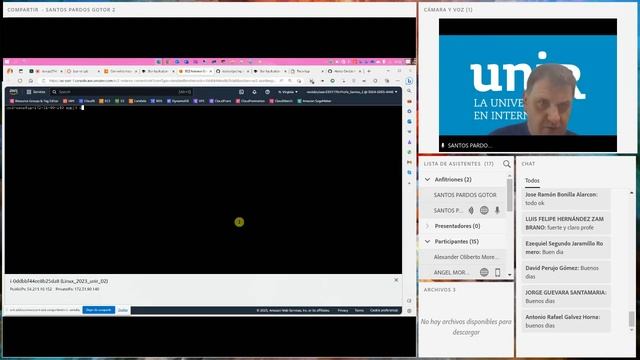The height and width of the screenshot is (360, 640).
Task: Click Ocultar link in sharing bar
Action: pyautogui.click(x=123, y=310)
